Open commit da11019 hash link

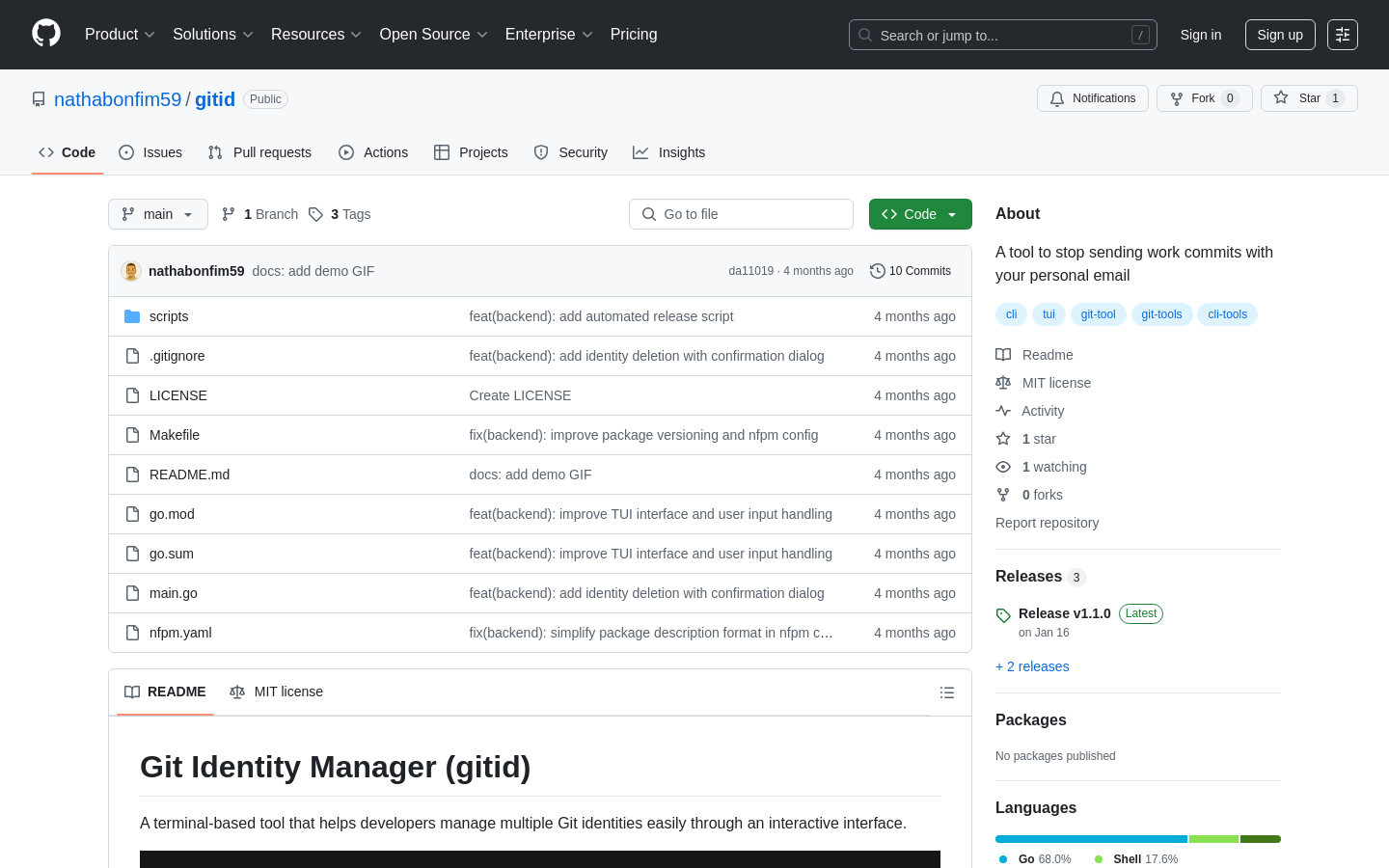(x=751, y=271)
